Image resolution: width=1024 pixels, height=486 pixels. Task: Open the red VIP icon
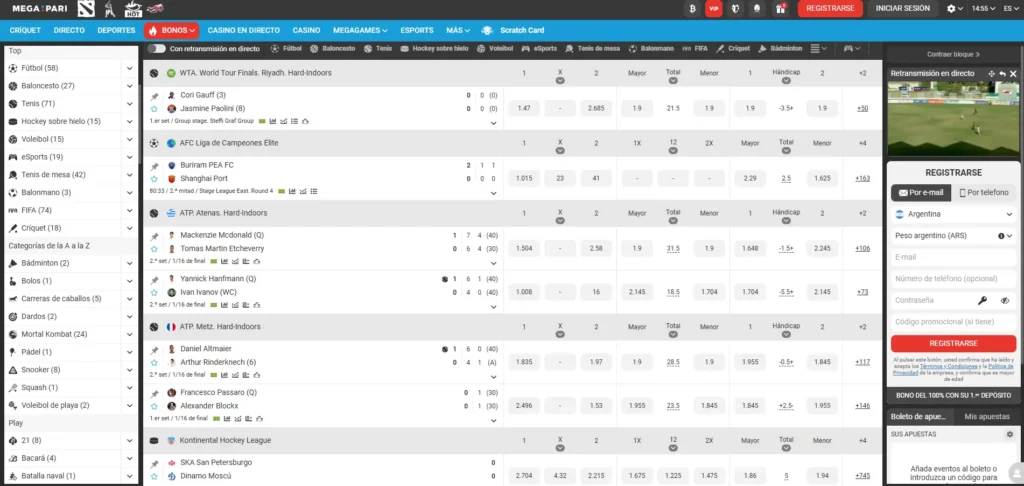coord(714,8)
